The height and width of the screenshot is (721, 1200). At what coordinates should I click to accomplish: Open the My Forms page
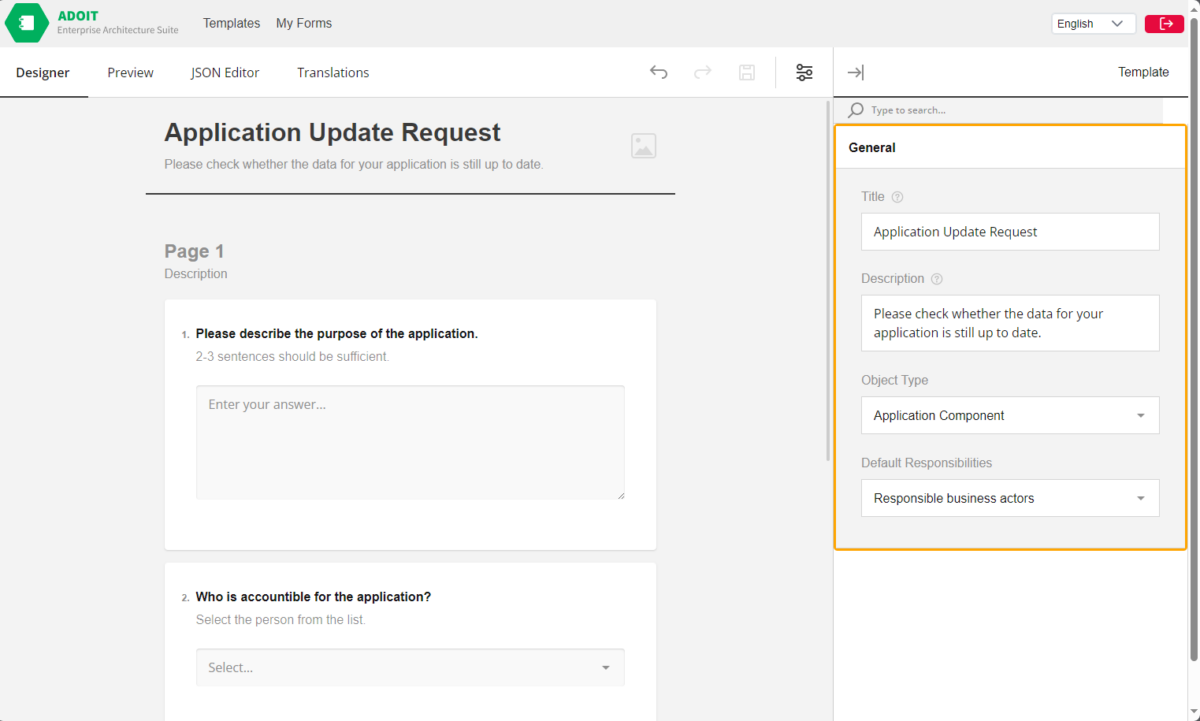303,22
